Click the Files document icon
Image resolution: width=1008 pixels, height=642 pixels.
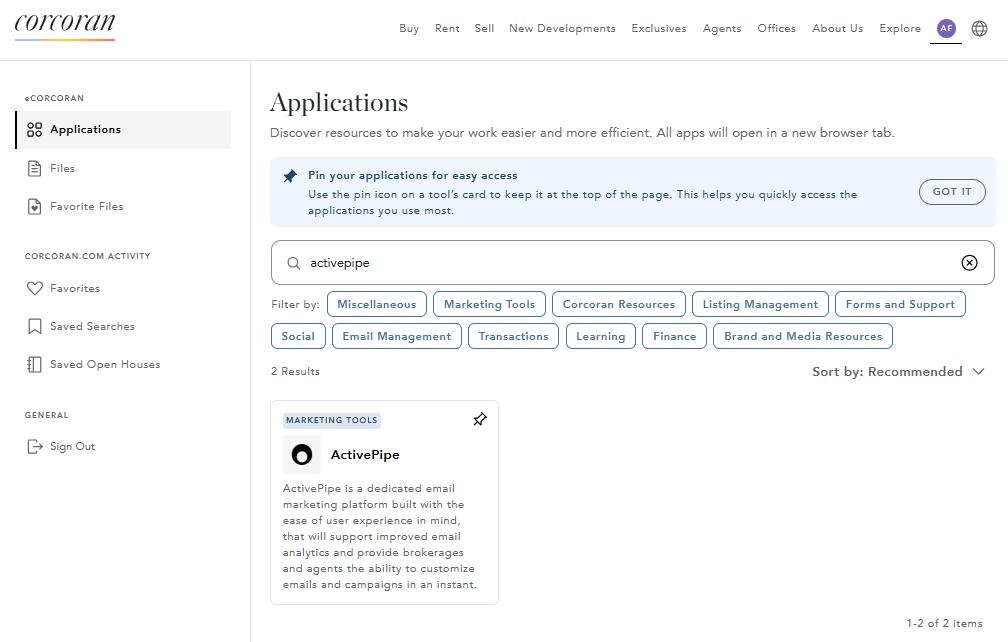point(35,168)
